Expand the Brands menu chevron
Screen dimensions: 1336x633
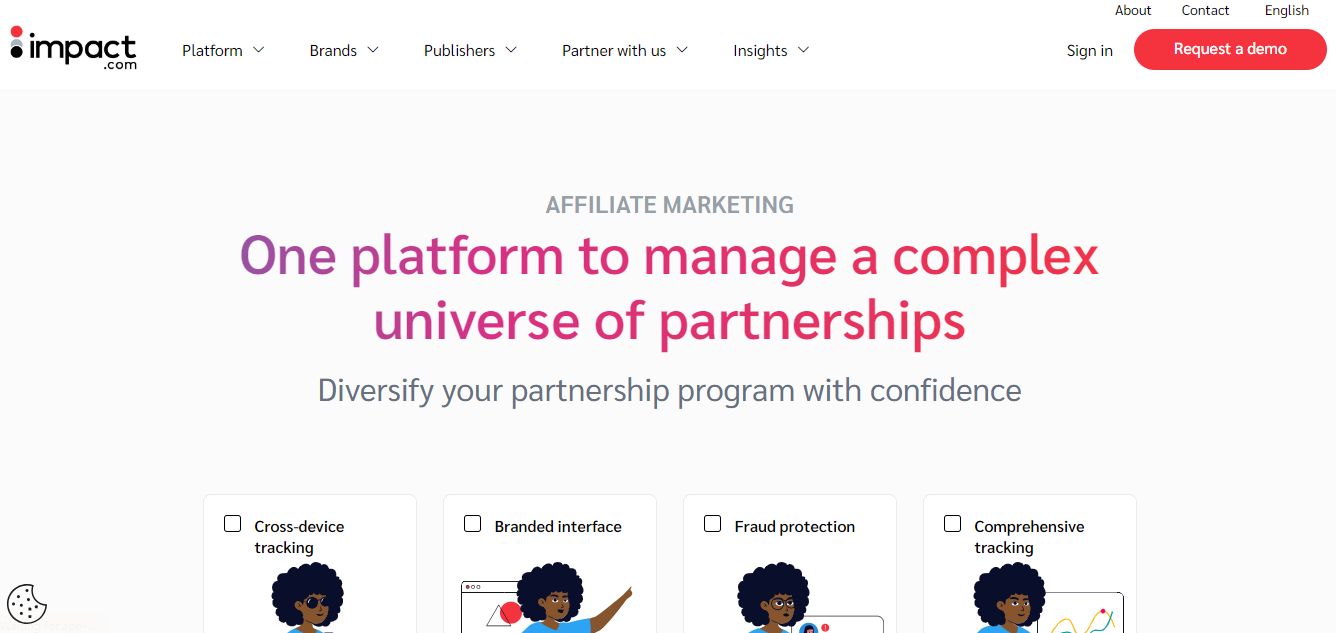tap(373, 50)
